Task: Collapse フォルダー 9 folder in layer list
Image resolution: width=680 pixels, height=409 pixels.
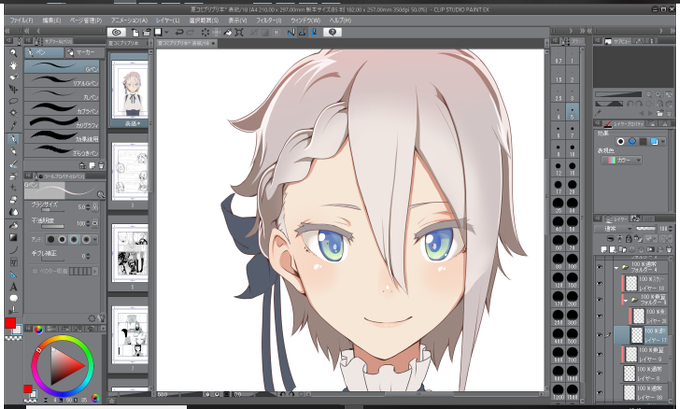Action: pyautogui.click(x=625, y=300)
